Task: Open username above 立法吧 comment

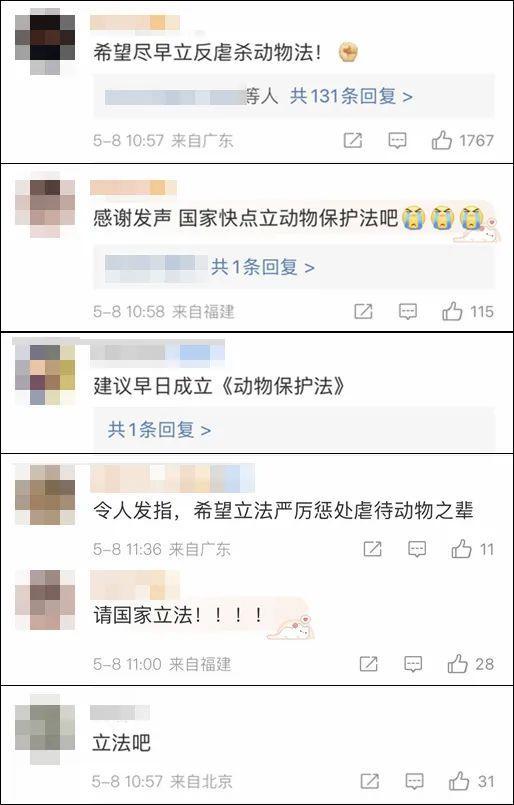Action: tap(120, 712)
